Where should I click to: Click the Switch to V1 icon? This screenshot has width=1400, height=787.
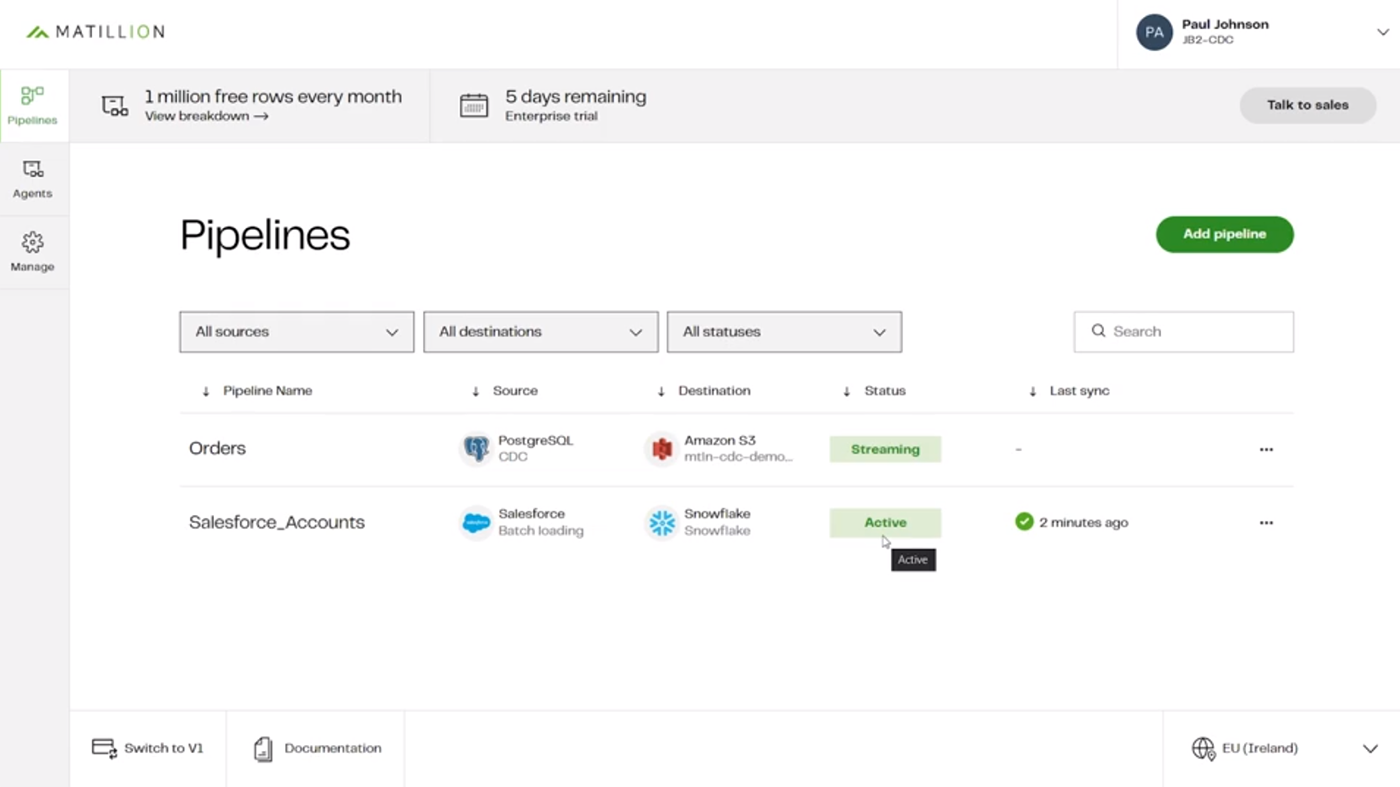[x=104, y=748]
